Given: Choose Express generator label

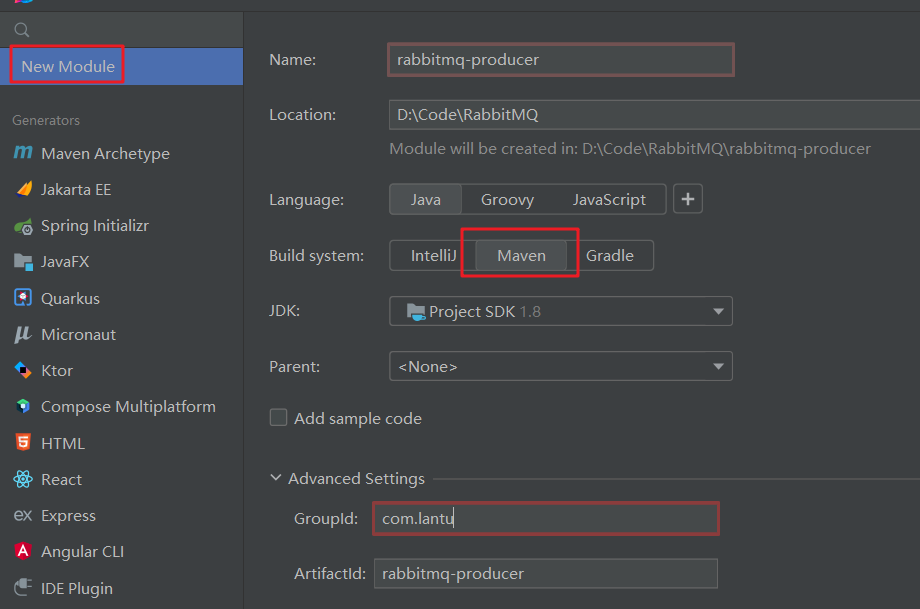Looking at the screenshot, I should (68, 516).
